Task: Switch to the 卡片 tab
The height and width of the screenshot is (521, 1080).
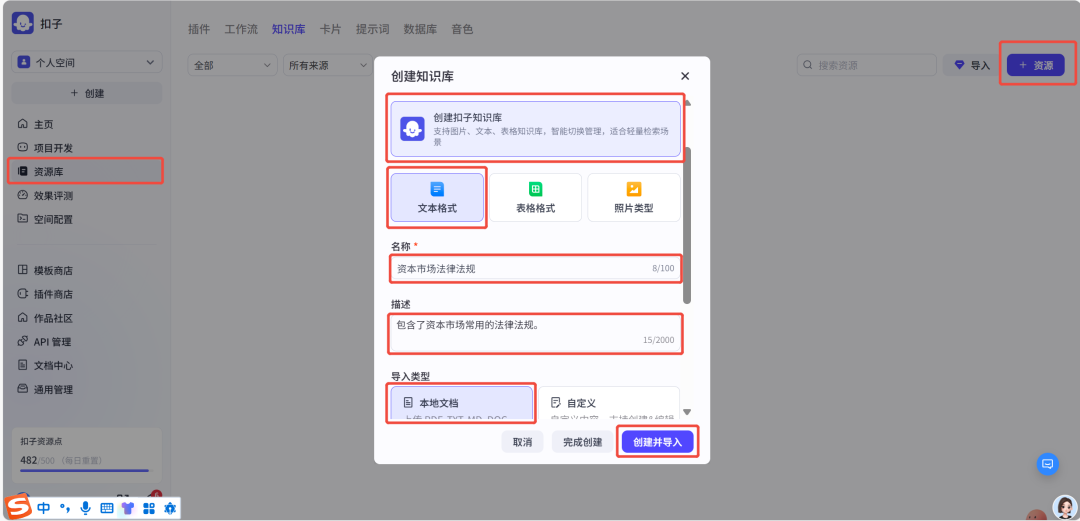Action: click(331, 29)
